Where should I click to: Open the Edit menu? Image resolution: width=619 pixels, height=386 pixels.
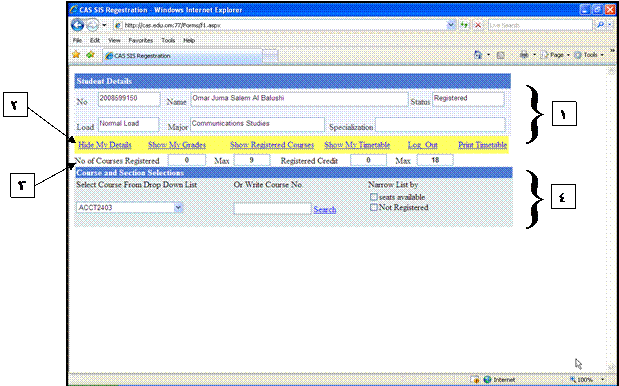coord(95,40)
